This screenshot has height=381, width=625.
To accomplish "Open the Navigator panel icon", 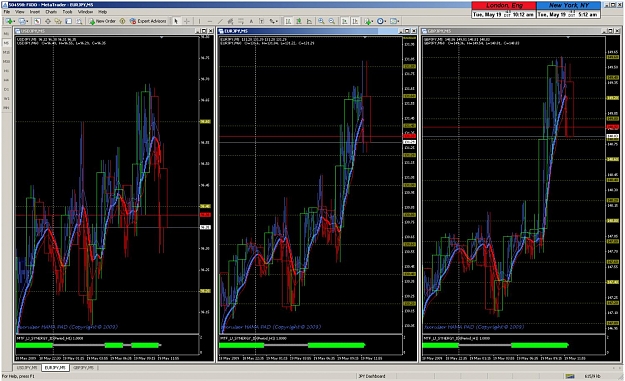I will click(58, 21).
